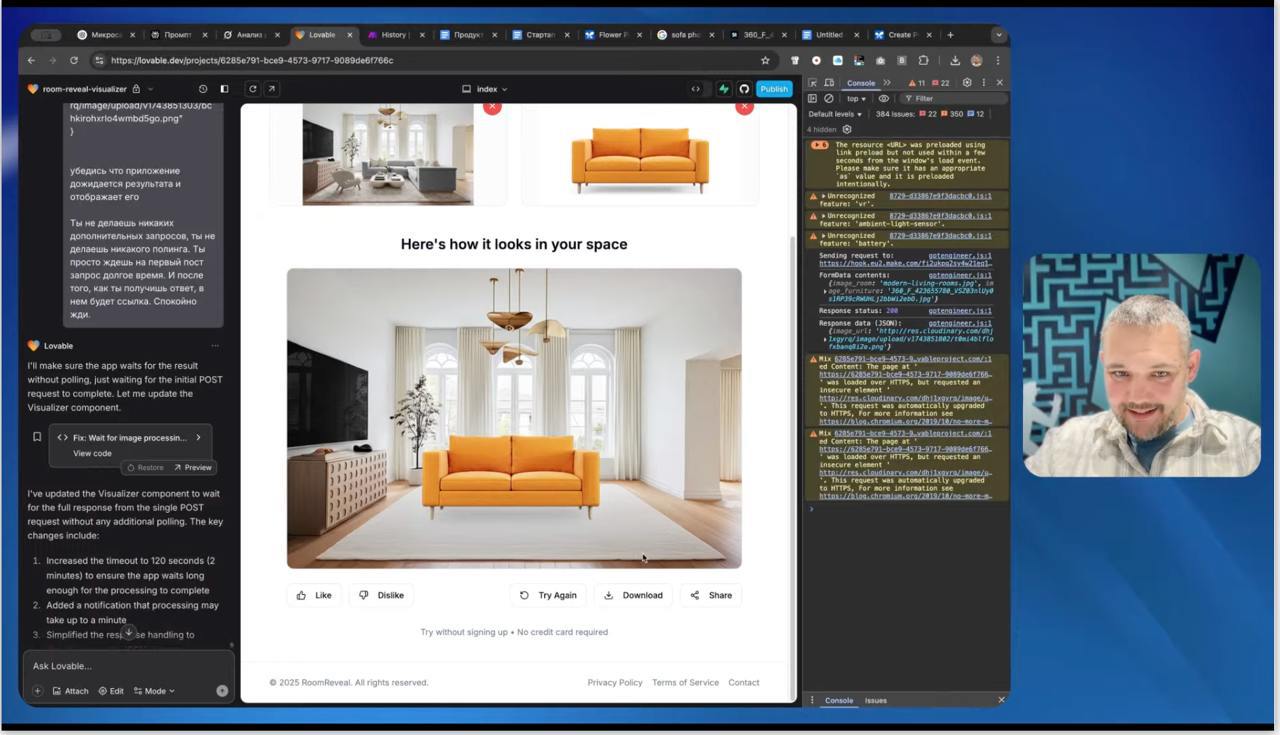Switch to the Untitled browser tab
1280x735 pixels.
pyautogui.click(x=829, y=35)
